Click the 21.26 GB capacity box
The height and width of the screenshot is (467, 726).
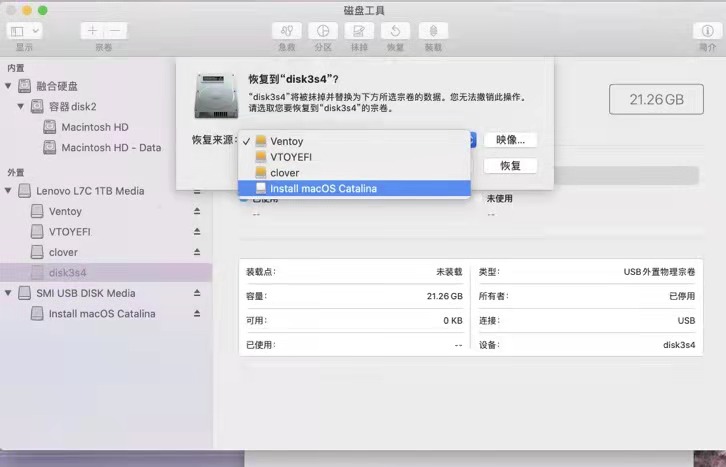656,99
